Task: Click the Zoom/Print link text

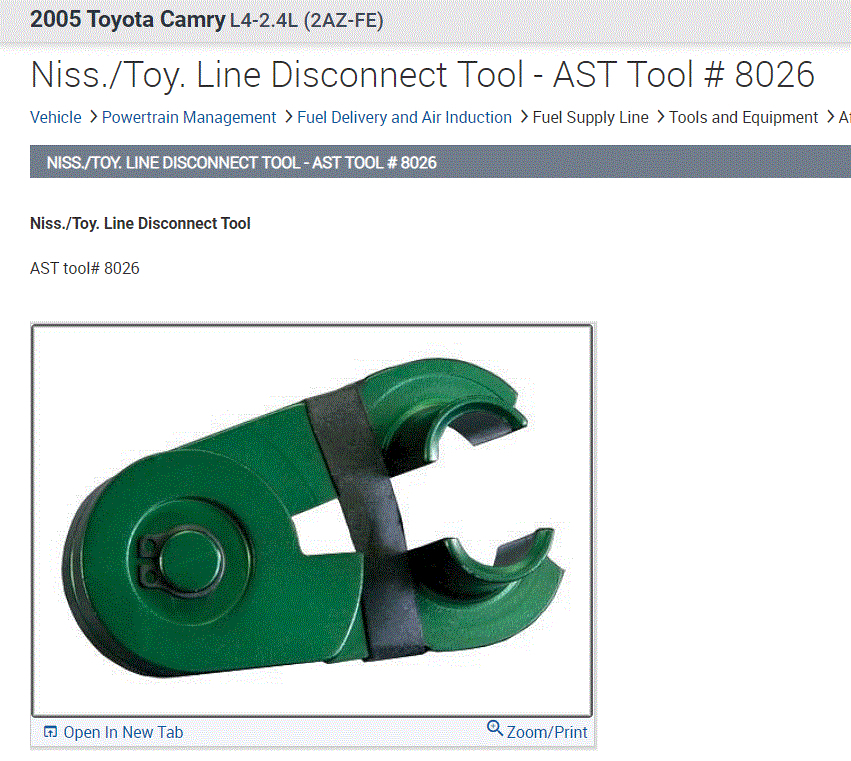Action: (547, 732)
